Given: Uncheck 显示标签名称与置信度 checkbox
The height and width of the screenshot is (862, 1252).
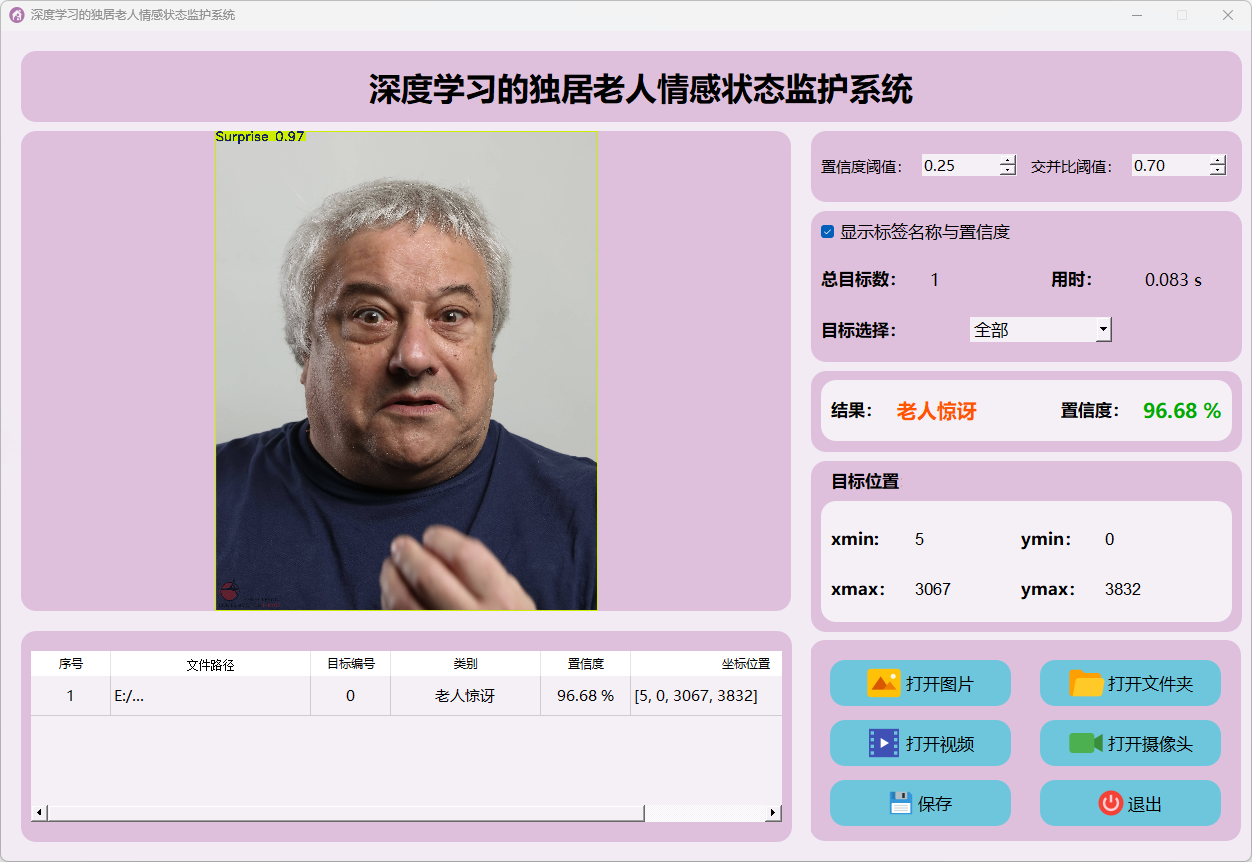Looking at the screenshot, I should pos(827,232).
